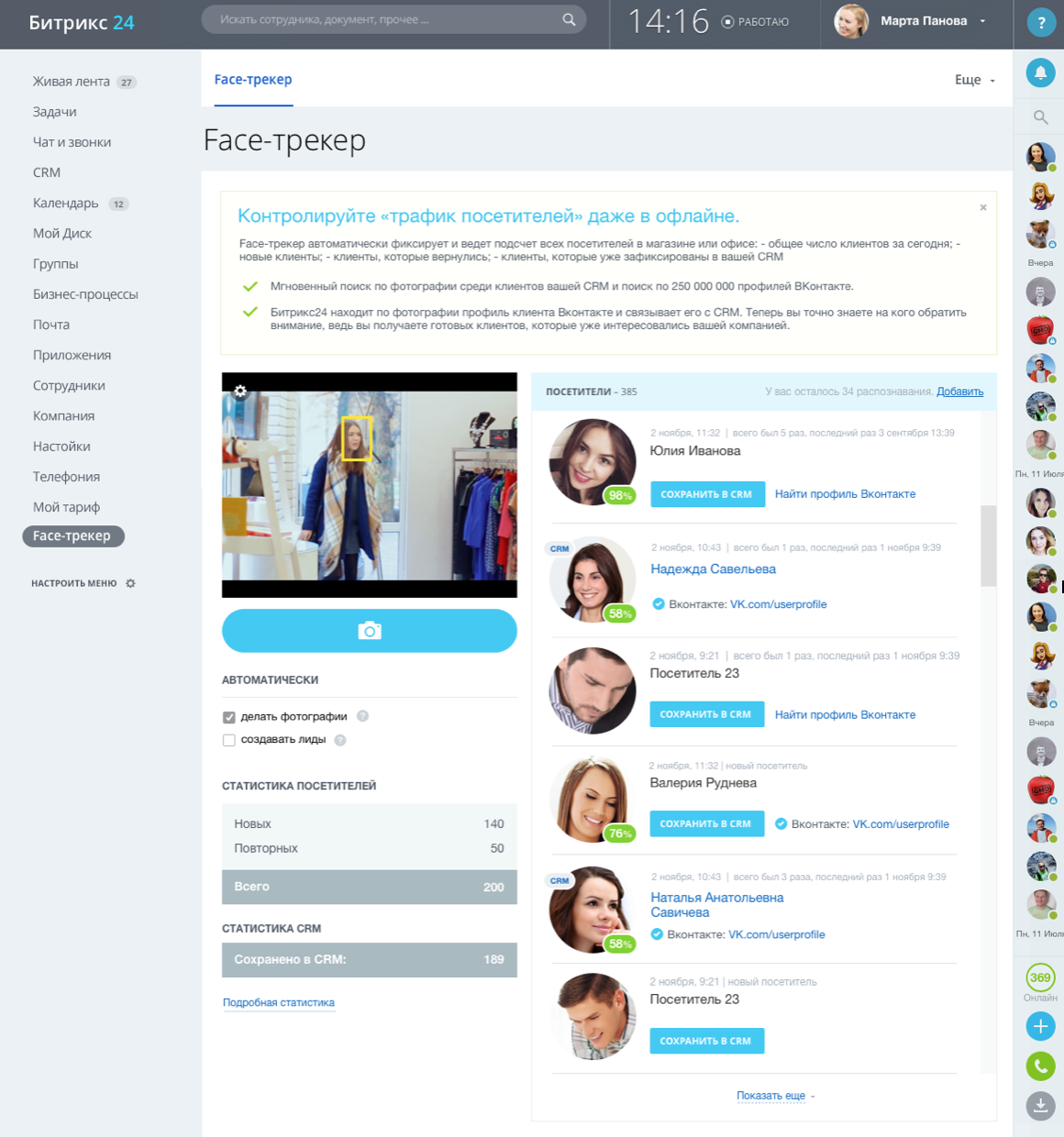Open Бизнес-процессы menu item

point(85,294)
